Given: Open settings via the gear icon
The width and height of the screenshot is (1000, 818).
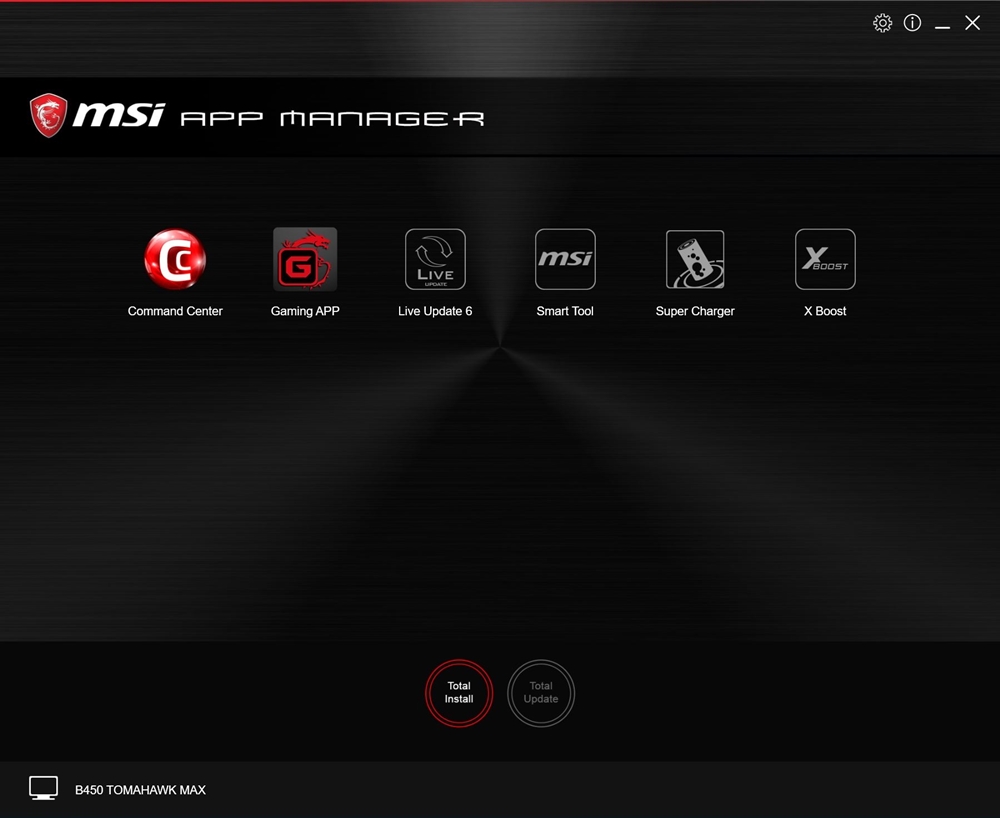Looking at the screenshot, I should click(882, 23).
